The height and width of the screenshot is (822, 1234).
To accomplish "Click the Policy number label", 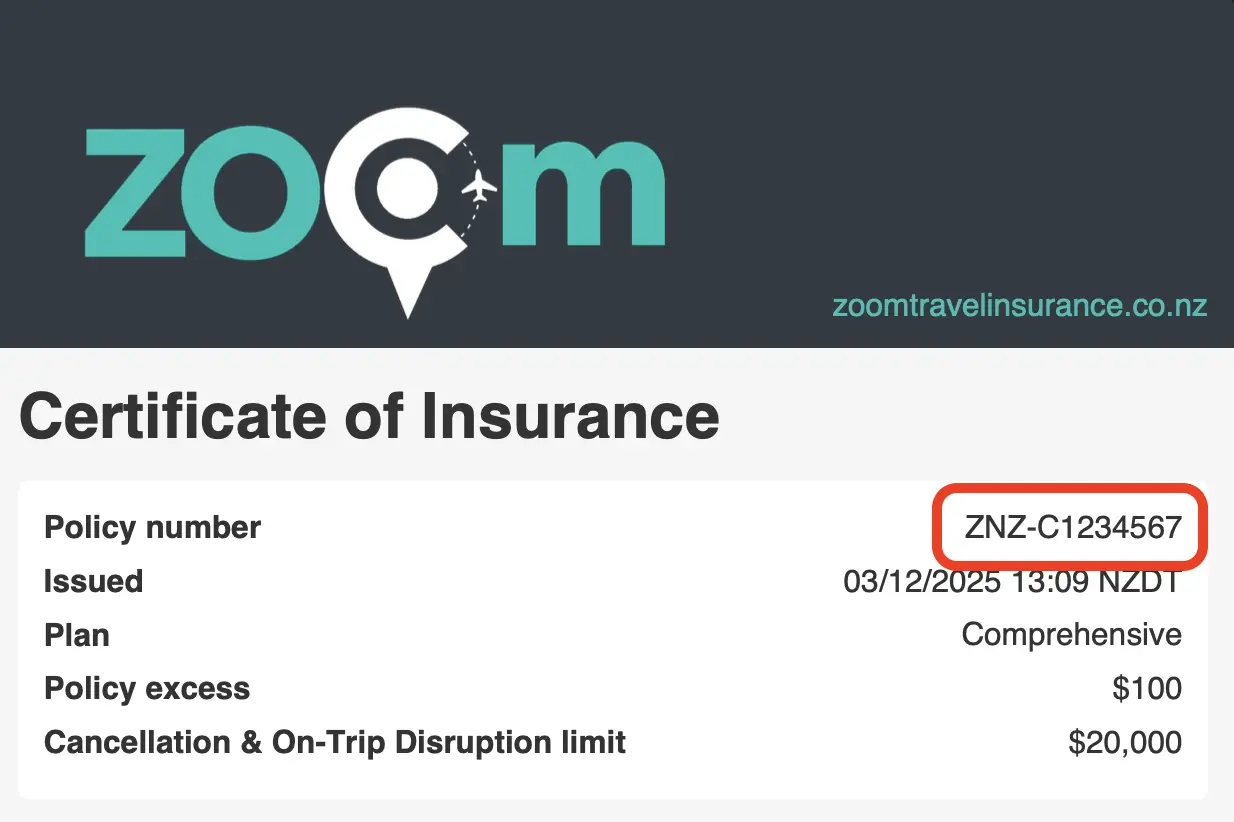I will tap(152, 527).
